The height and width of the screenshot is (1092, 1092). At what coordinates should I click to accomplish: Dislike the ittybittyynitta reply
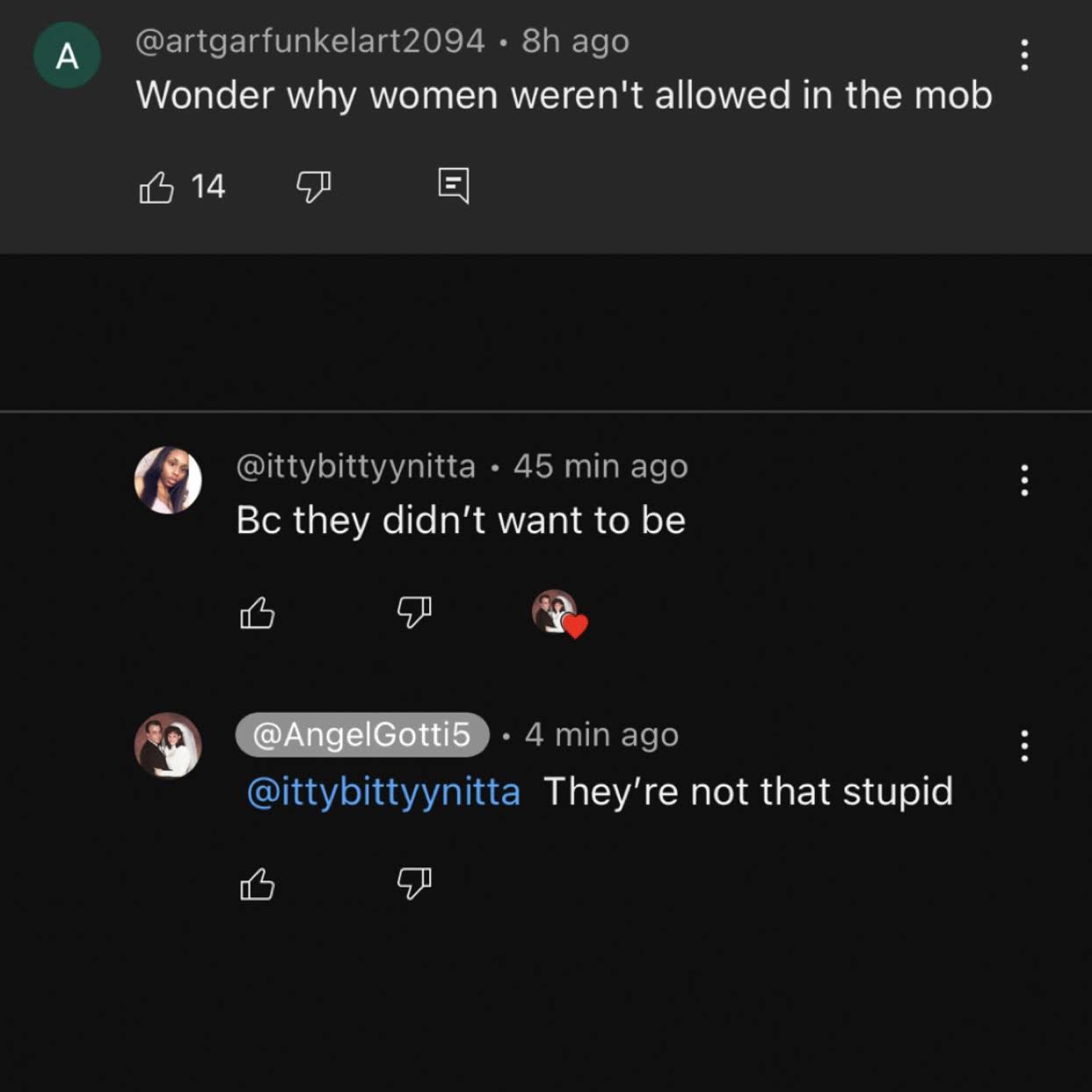(414, 612)
